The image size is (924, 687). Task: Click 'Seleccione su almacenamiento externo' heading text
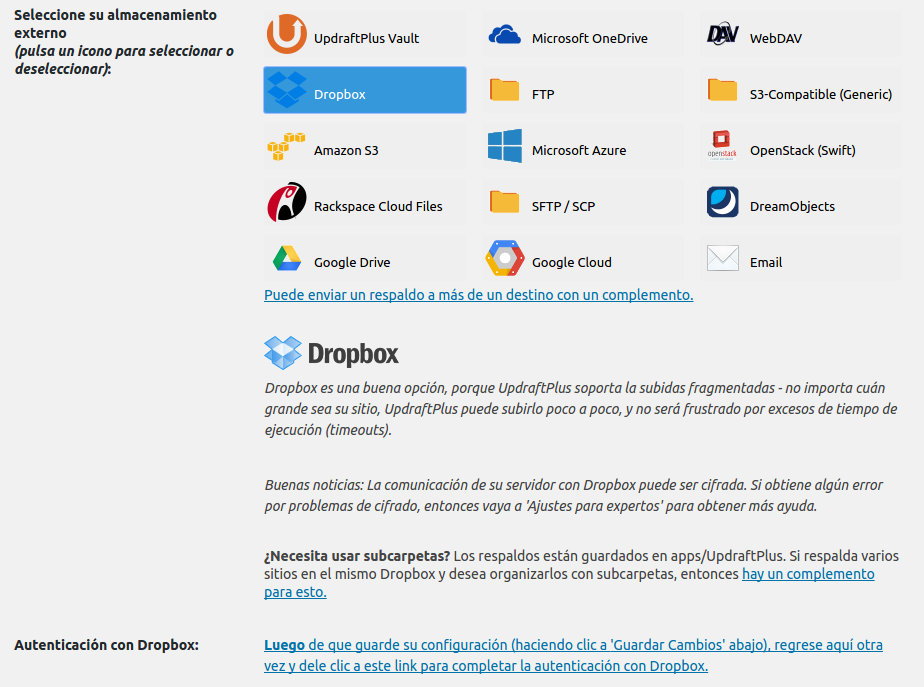click(116, 24)
